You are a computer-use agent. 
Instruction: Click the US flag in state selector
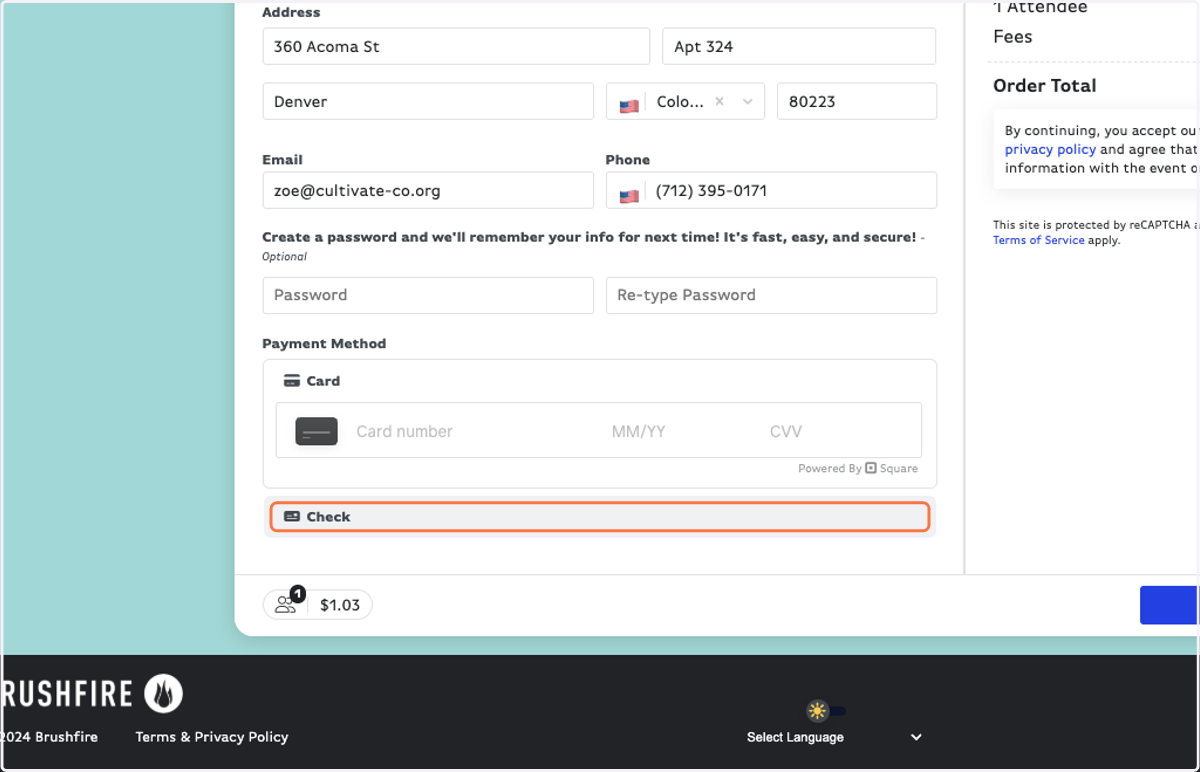[x=629, y=106]
